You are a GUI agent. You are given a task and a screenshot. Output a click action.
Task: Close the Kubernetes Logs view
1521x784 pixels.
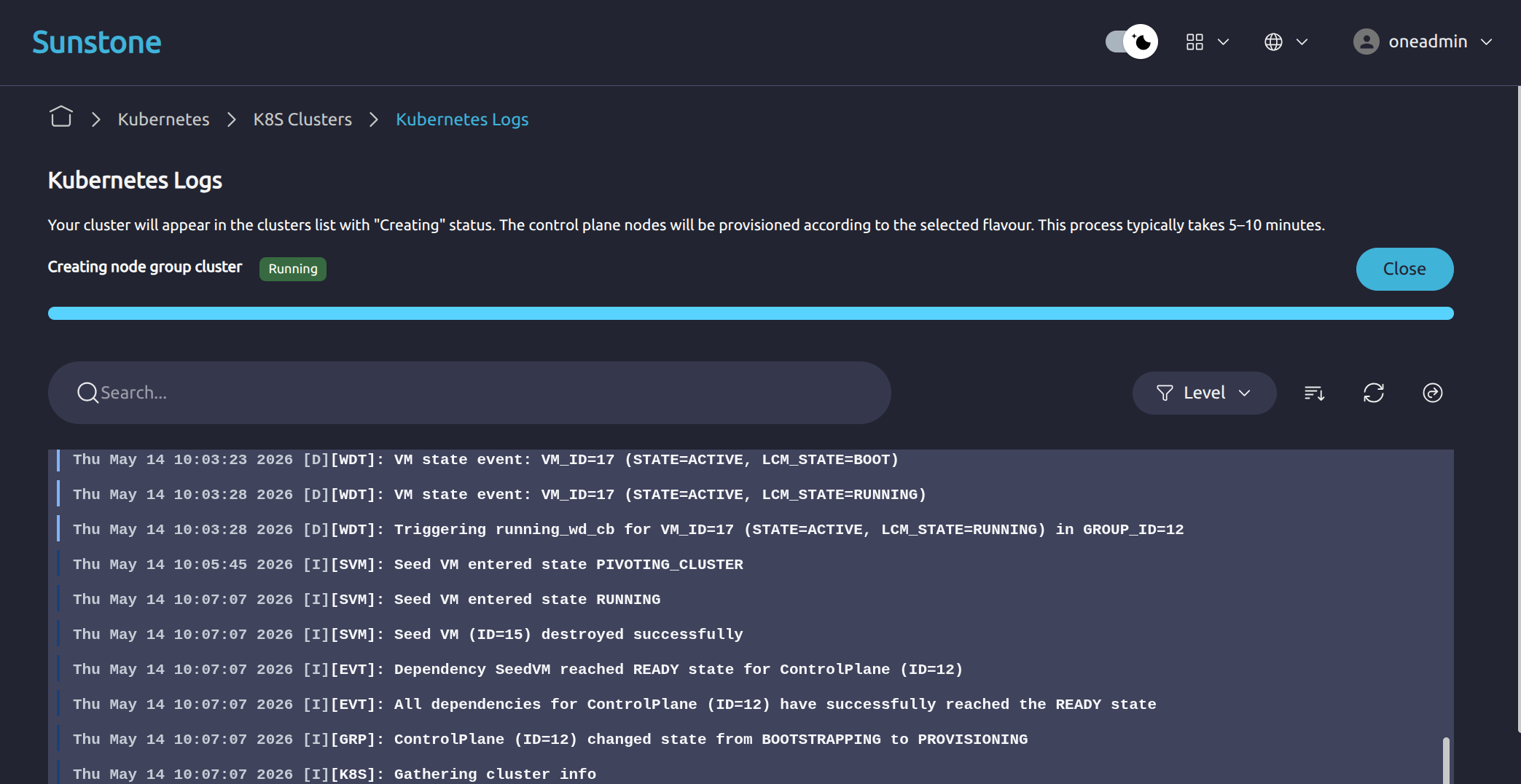click(x=1404, y=269)
